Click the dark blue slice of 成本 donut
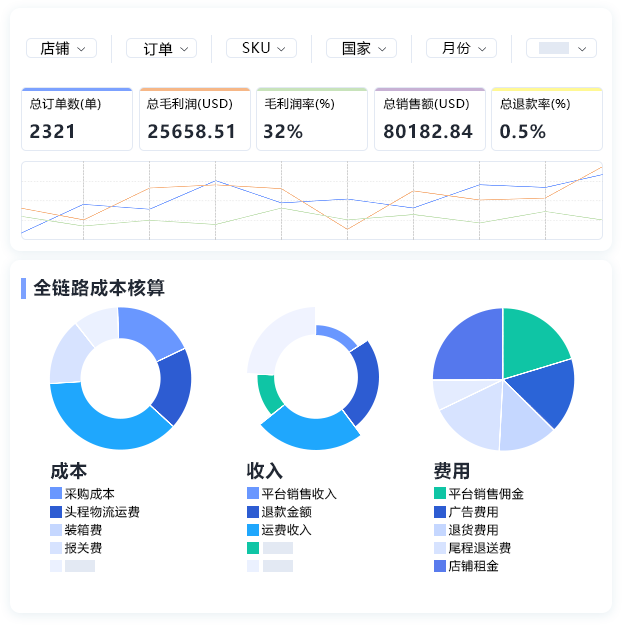This screenshot has height=625, width=622. 175,386
